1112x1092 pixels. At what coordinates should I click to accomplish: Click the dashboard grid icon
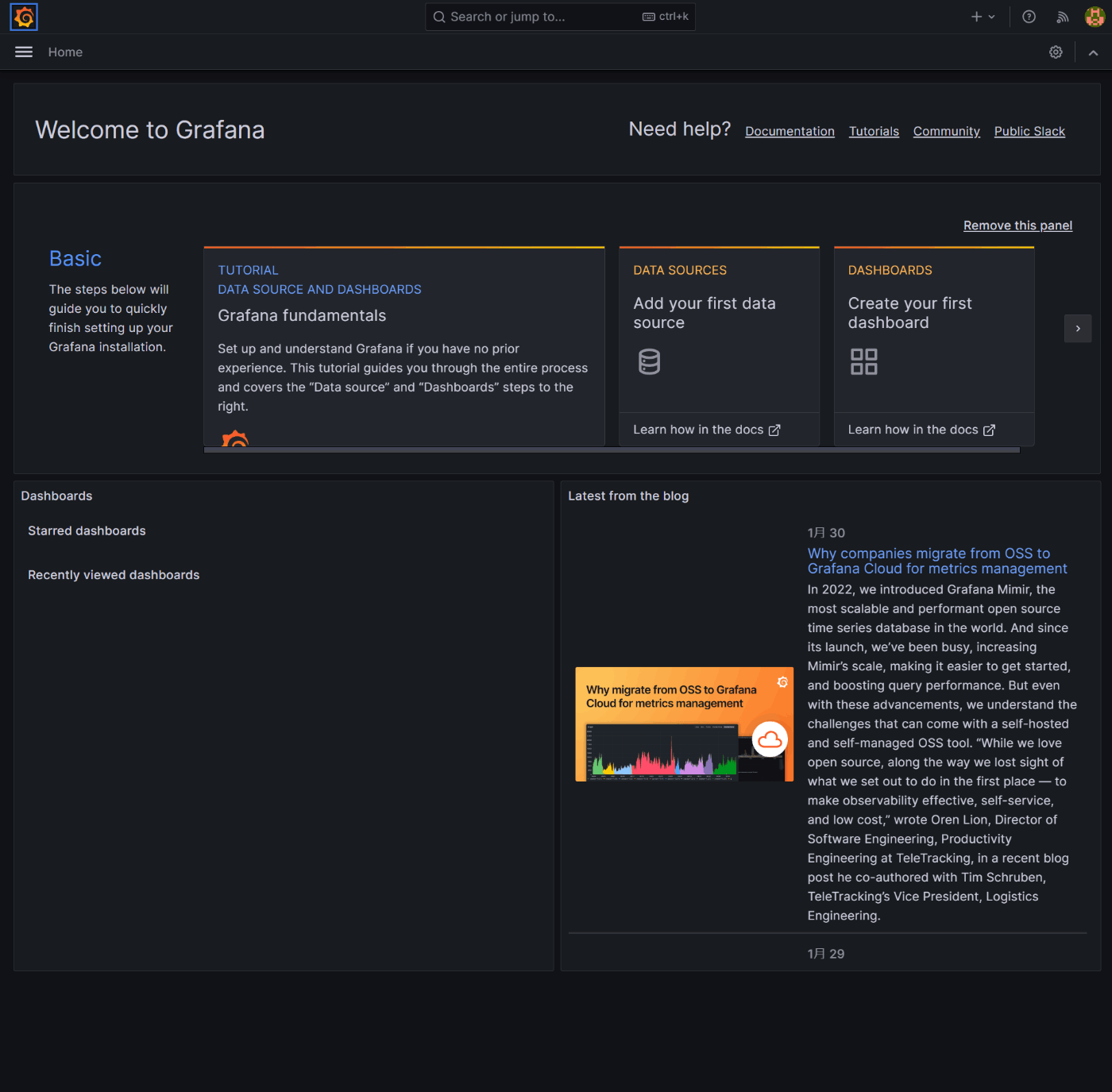point(863,361)
